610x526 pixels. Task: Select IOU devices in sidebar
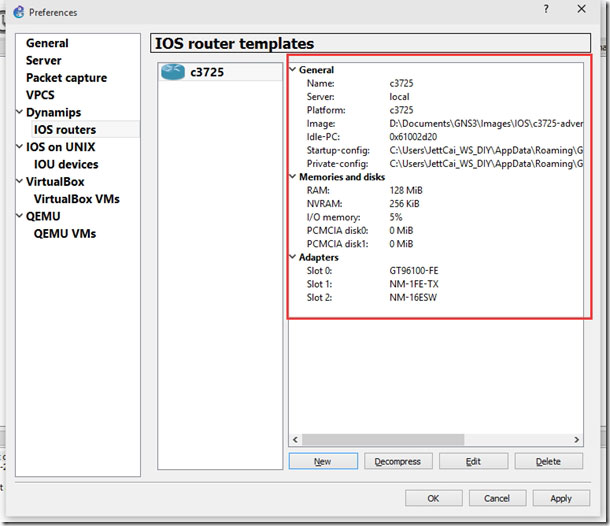pyautogui.click(x=66, y=164)
